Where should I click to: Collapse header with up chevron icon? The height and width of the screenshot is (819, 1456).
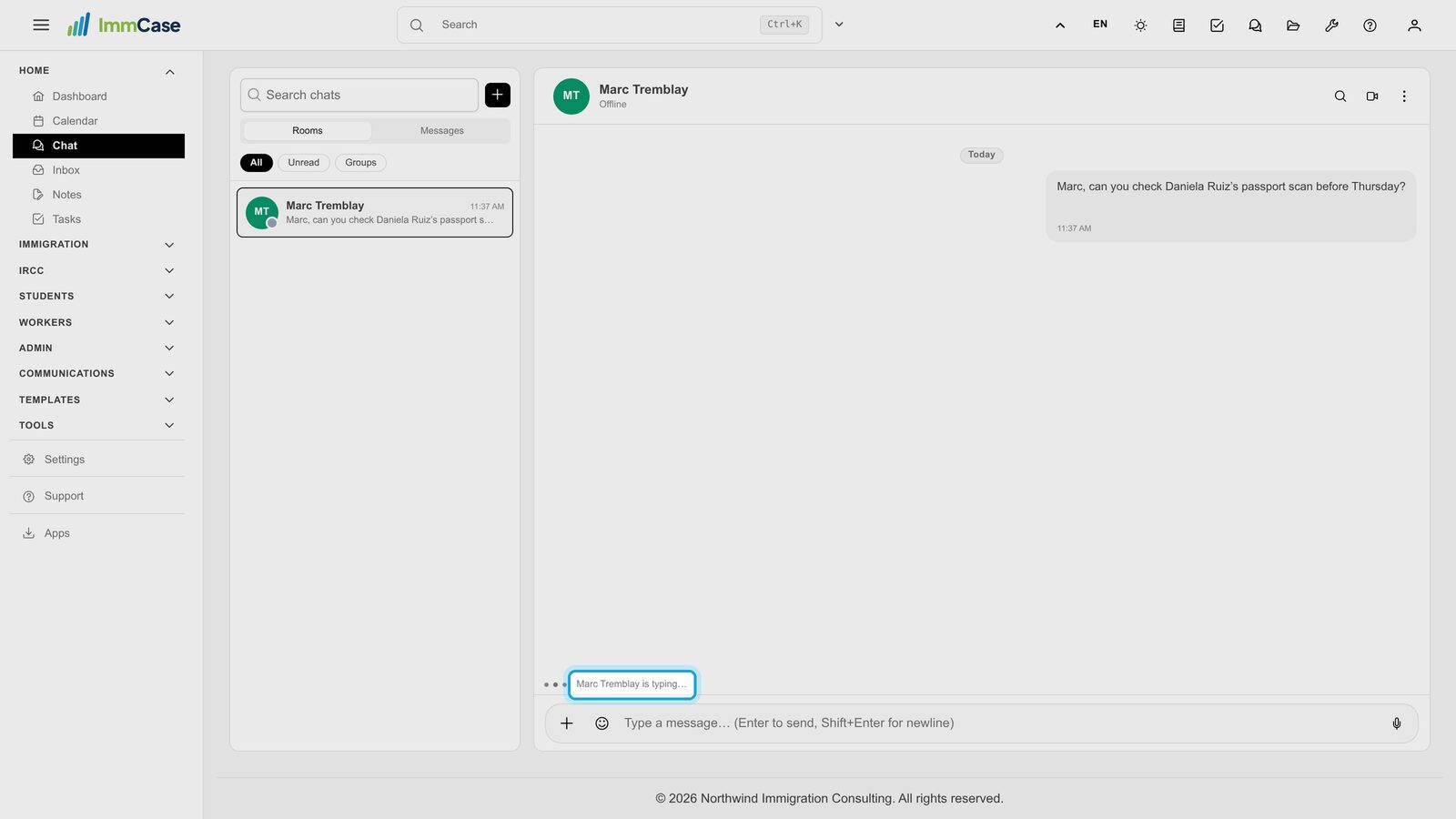pyautogui.click(x=1060, y=25)
